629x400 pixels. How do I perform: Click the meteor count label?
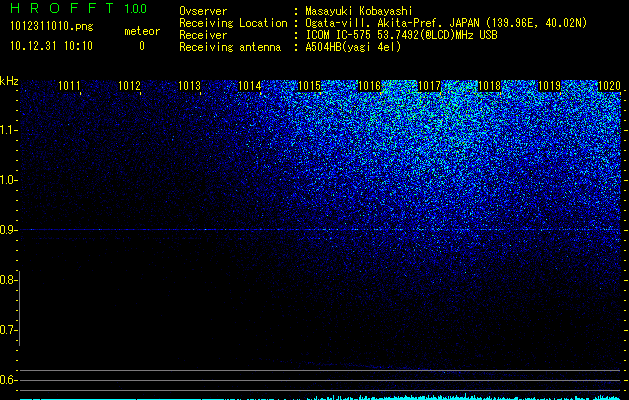[x=142, y=31]
